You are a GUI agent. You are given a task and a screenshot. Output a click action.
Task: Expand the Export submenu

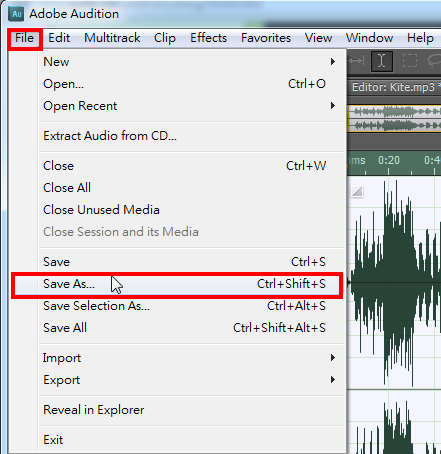tap(191, 380)
